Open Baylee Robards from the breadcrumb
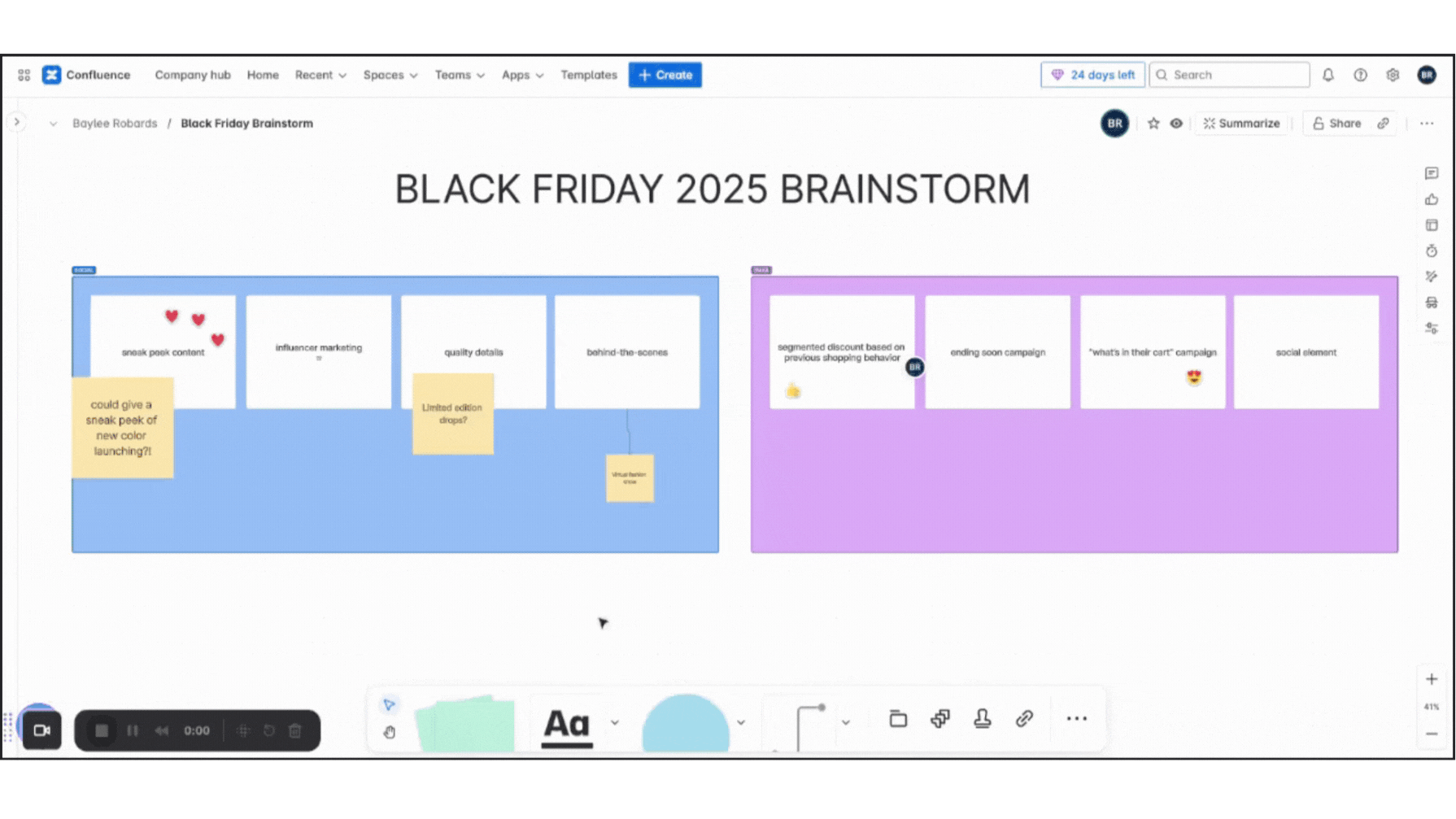1456x819 pixels. coord(114,123)
